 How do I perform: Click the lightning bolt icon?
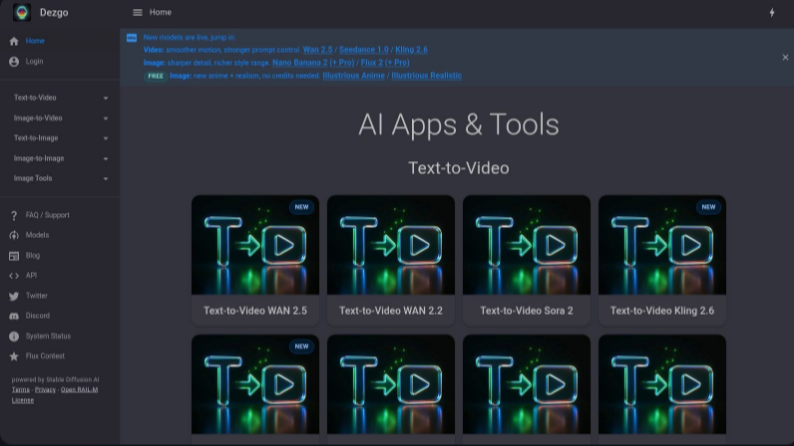pos(771,13)
